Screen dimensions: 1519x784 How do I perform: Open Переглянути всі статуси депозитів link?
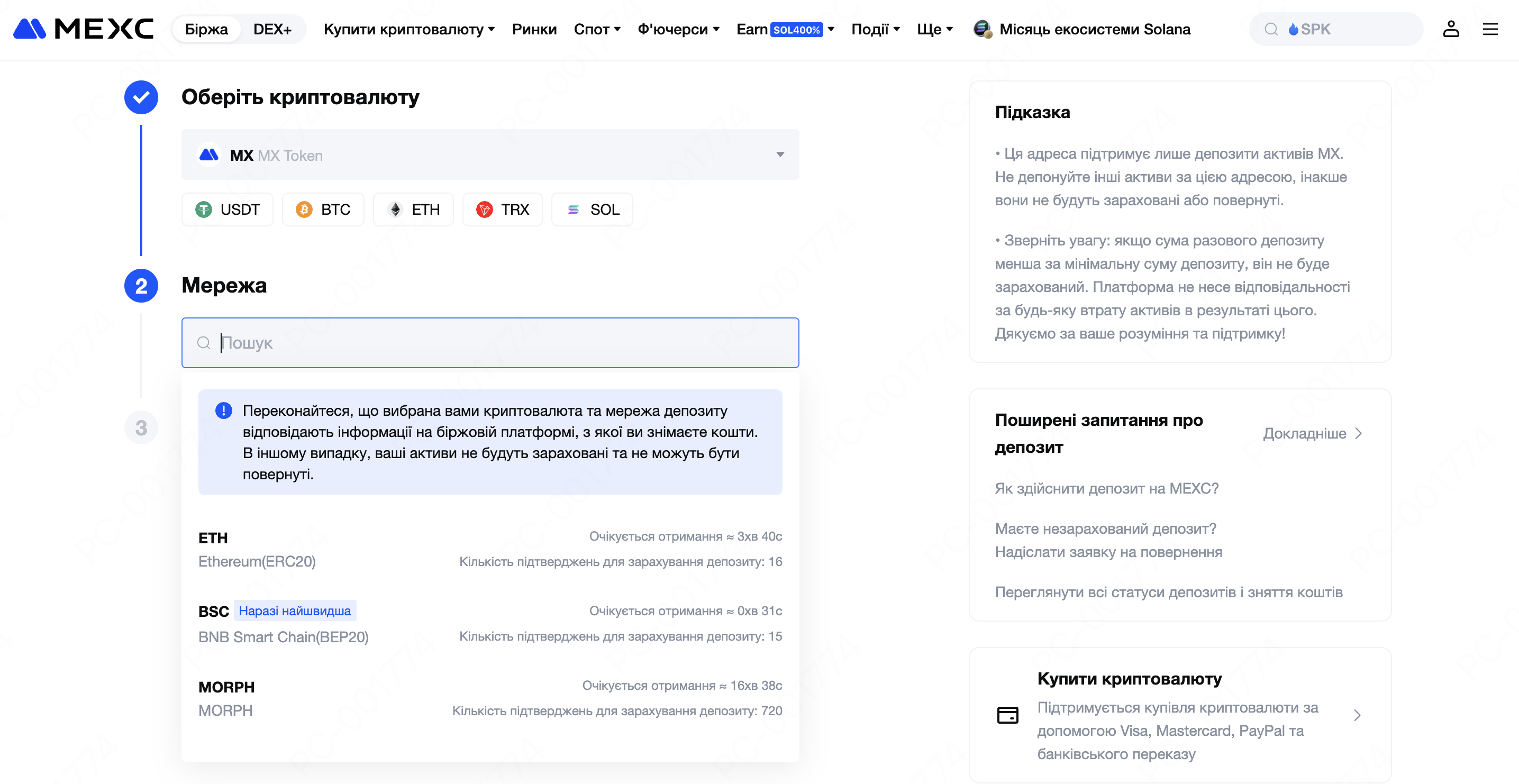pos(1169,592)
